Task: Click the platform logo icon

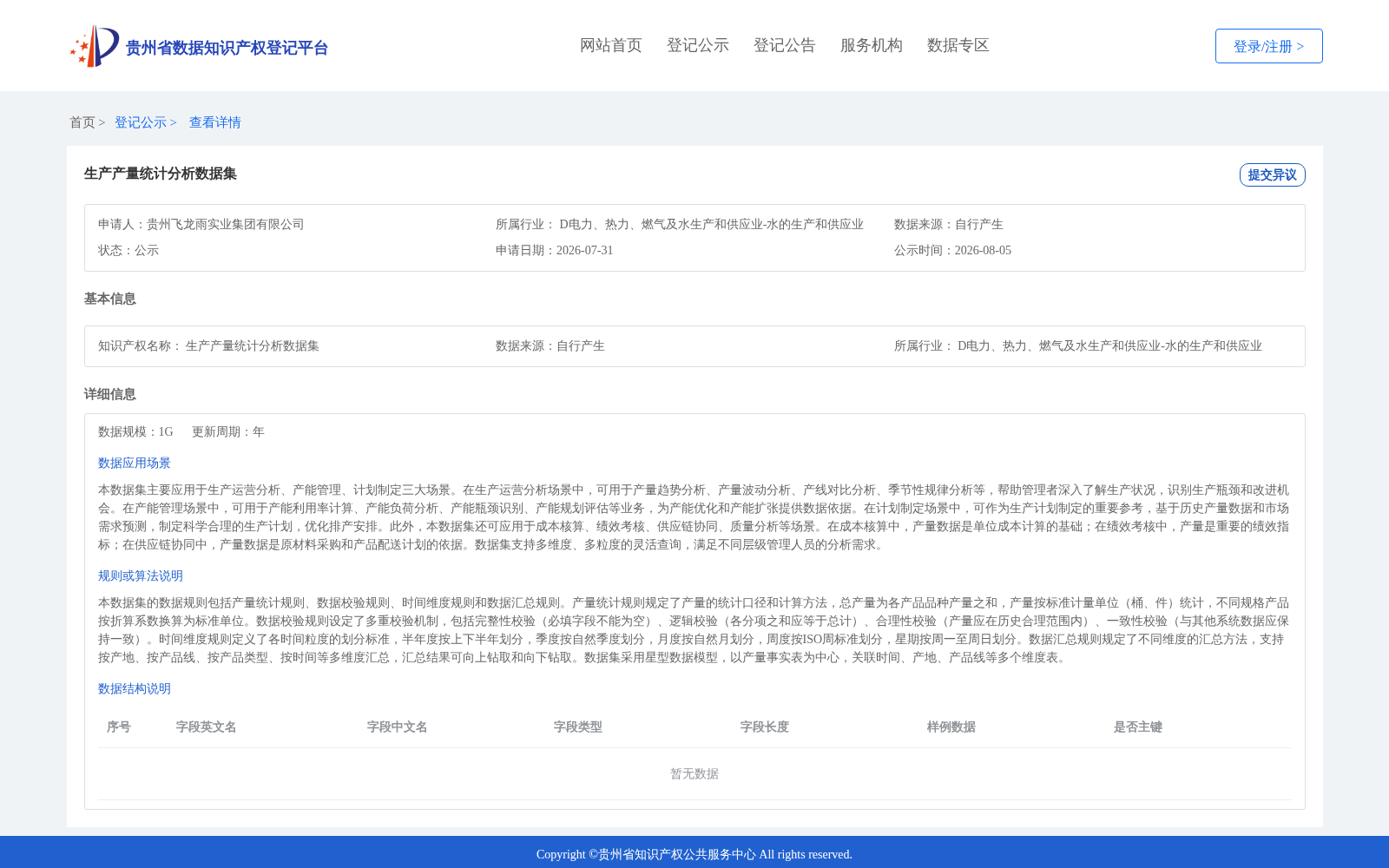Action: pyautogui.click(x=95, y=46)
